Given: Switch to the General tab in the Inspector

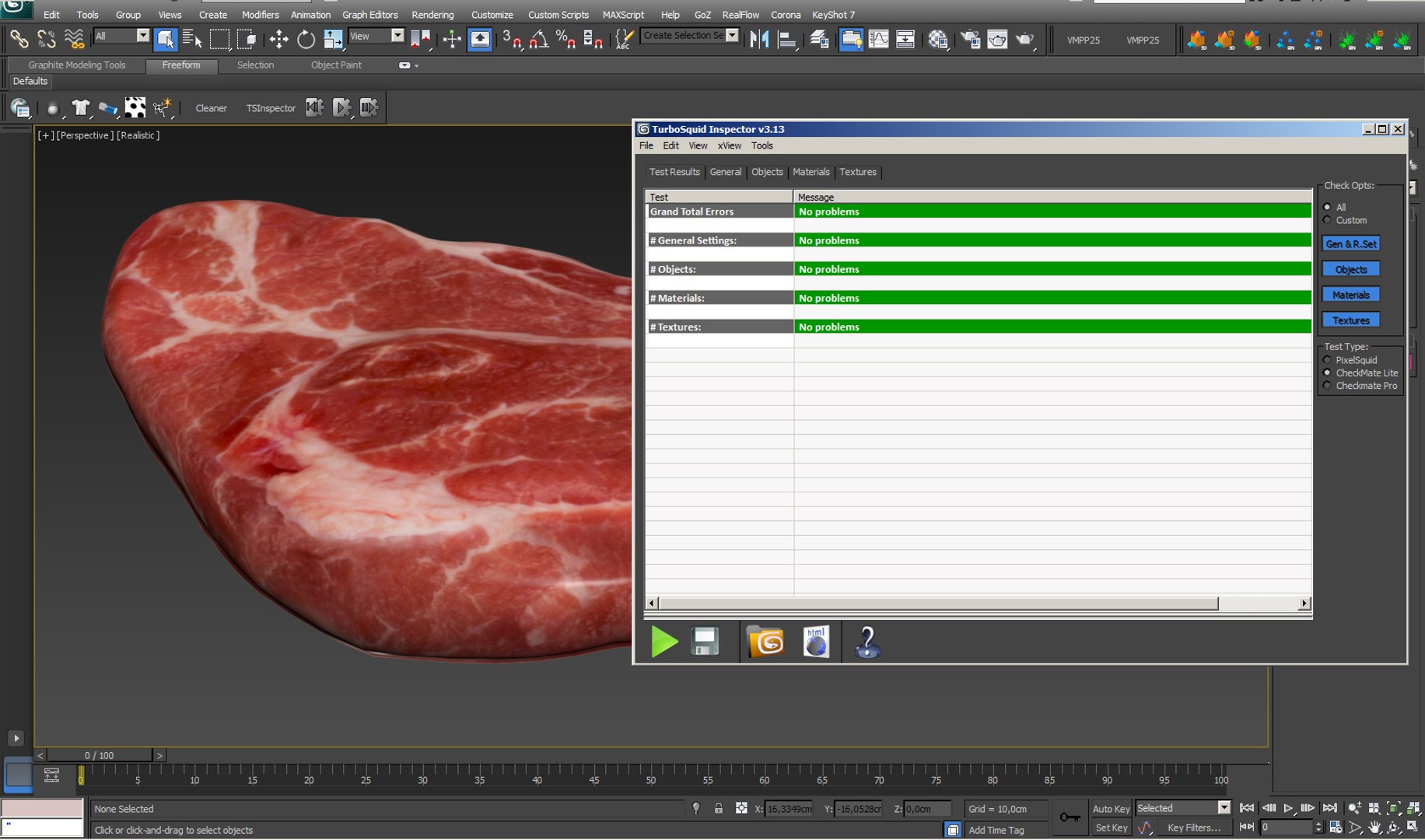Looking at the screenshot, I should (725, 172).
